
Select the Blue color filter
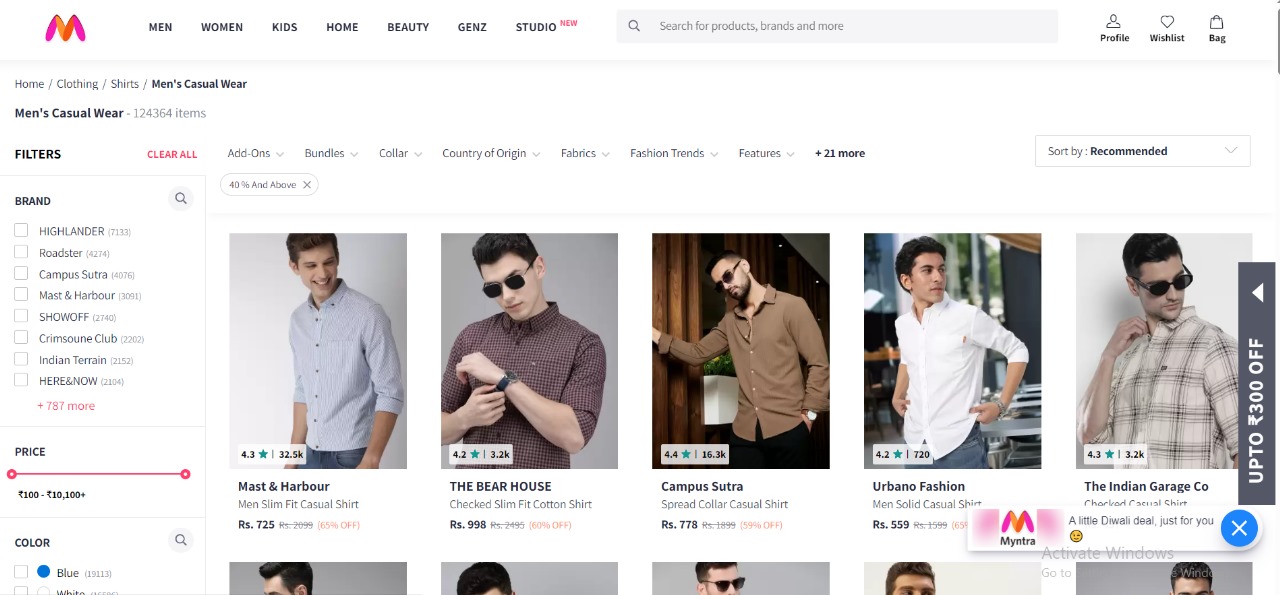pos(22,571)
